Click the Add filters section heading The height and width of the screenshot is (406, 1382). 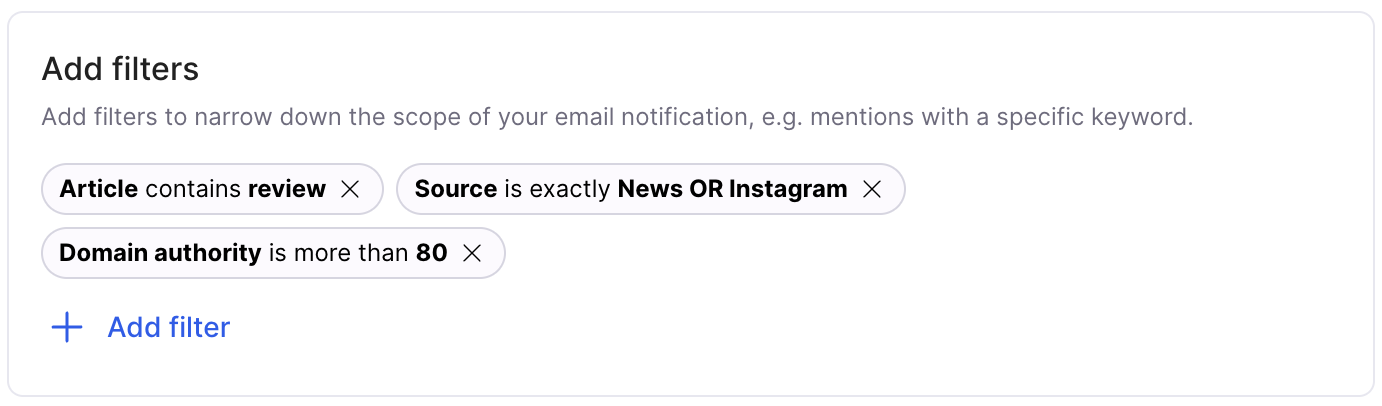(120, 69)
